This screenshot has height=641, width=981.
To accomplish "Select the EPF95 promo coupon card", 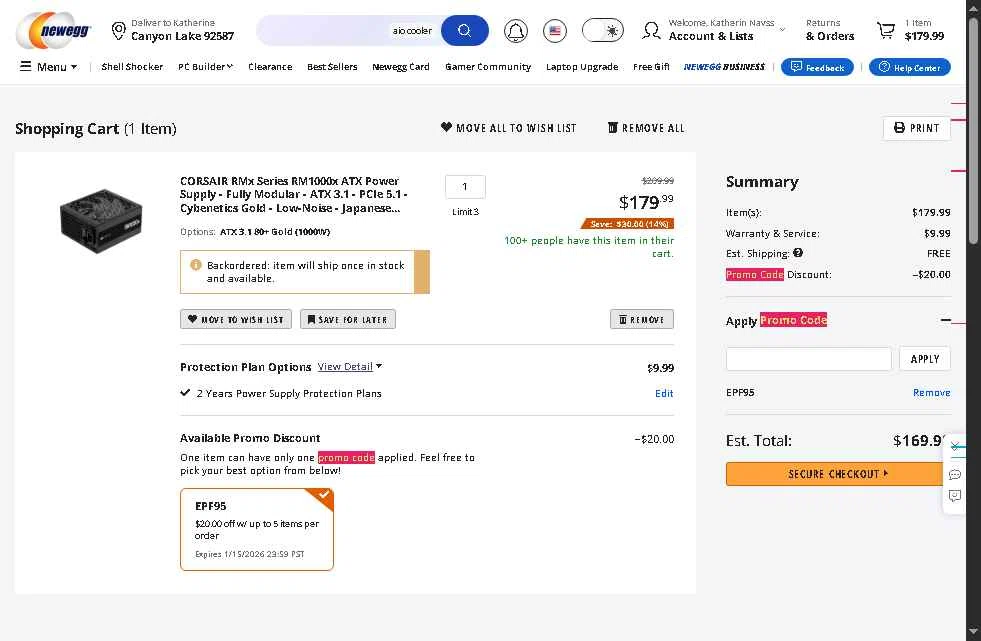I will coord(257,529).
